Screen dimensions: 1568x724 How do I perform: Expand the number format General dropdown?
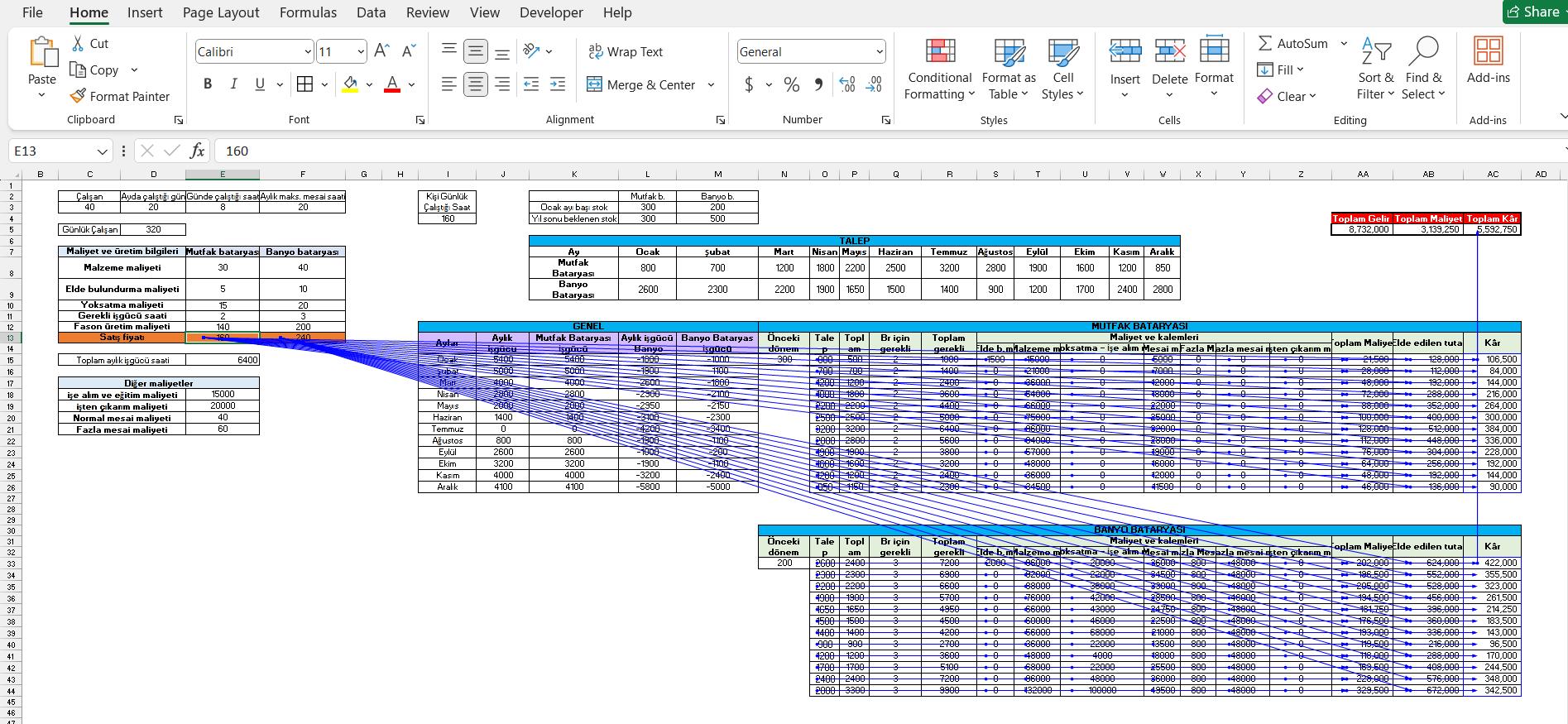879,52
